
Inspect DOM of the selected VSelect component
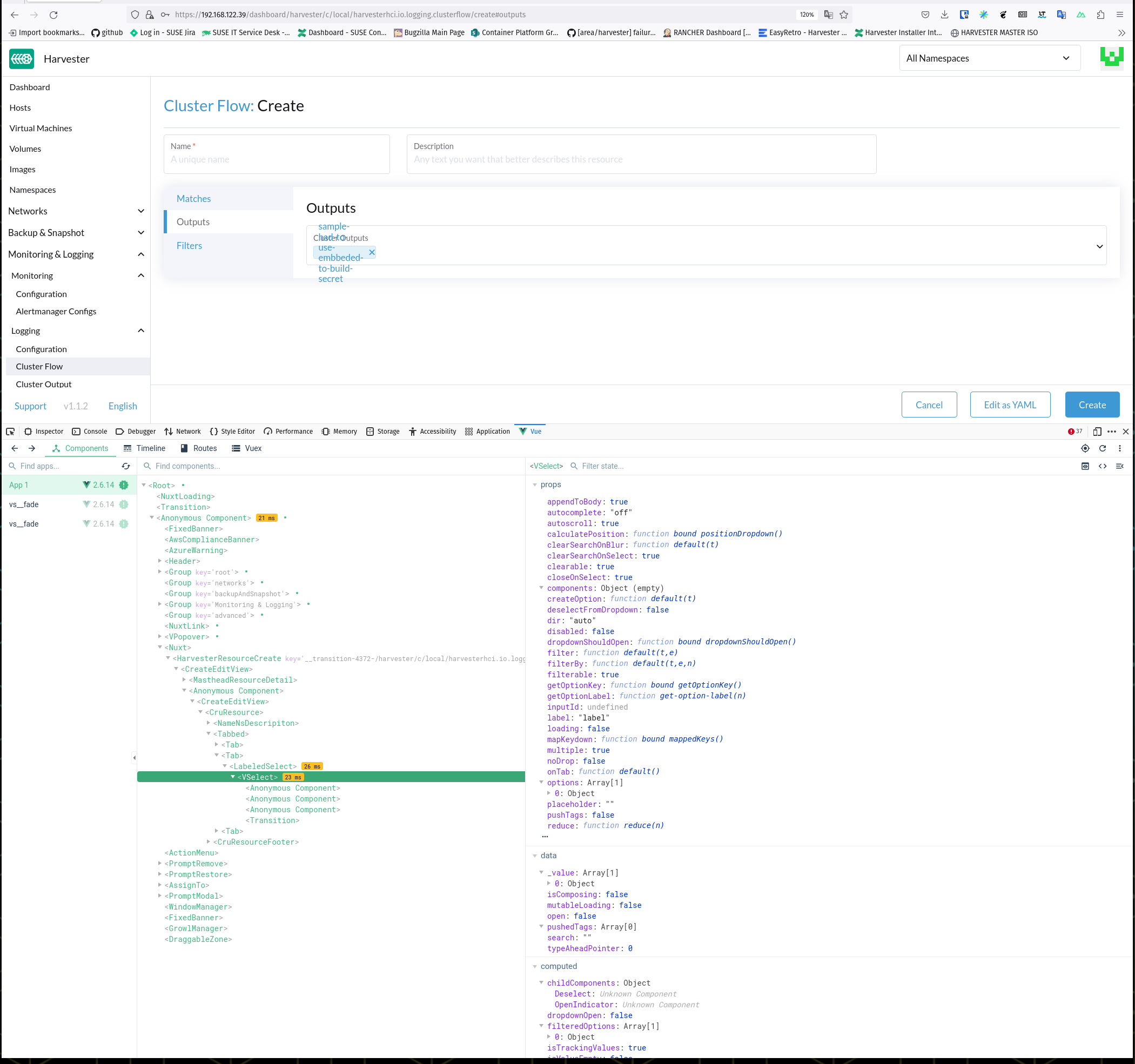(1103, 466)
